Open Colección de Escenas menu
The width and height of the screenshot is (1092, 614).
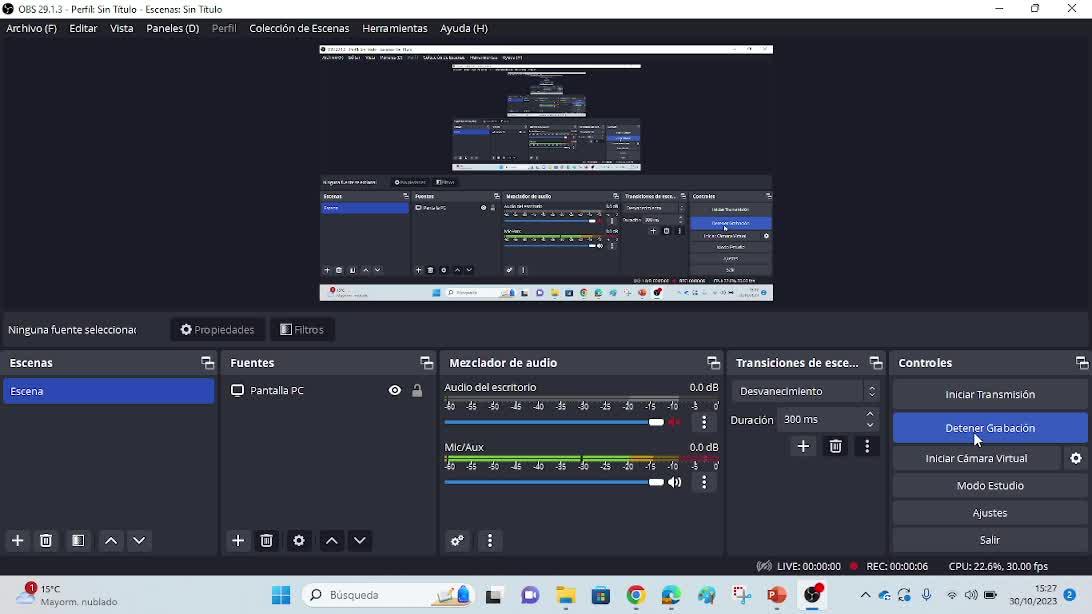(x=299, y=28)
